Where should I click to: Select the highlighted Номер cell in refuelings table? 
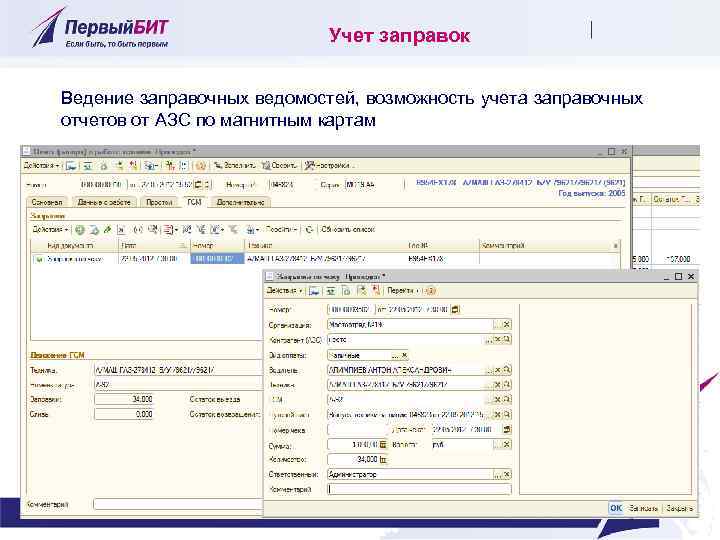click(217, 259)
